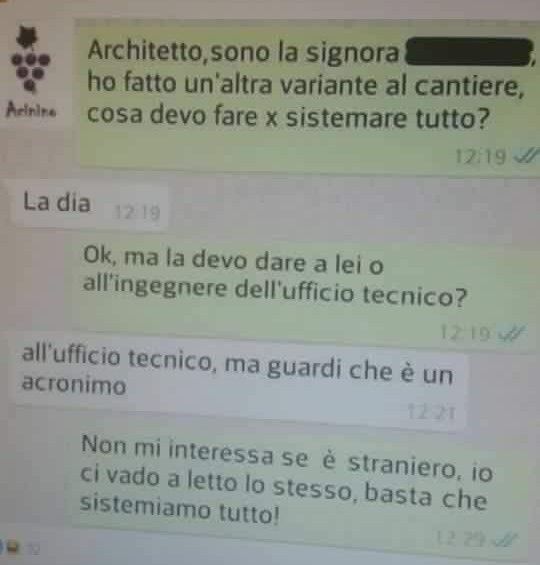Click the blacked-out name redaction bar
Image resolution: width=540 pixels, height=565 pixels.
point(469,52)
